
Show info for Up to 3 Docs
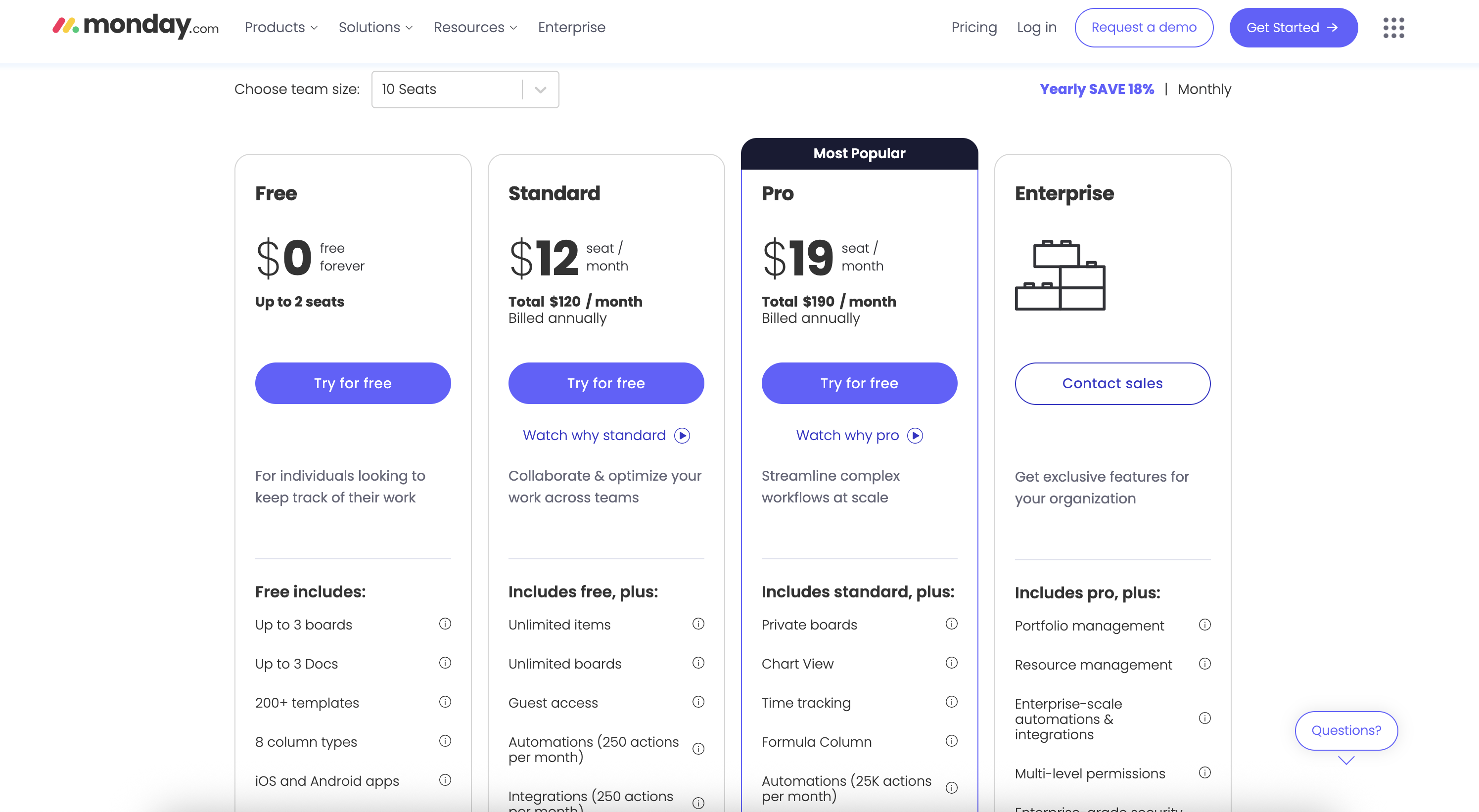click(445, 663)
